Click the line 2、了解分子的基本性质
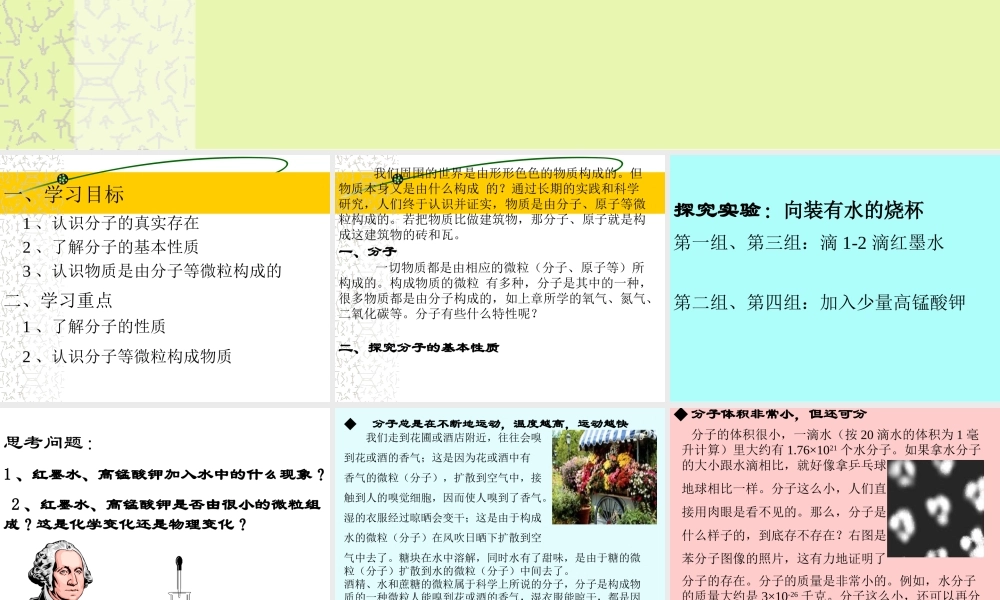Image resolution: width=1000 pixels, height=600 pixels. (x=110, y=247)
